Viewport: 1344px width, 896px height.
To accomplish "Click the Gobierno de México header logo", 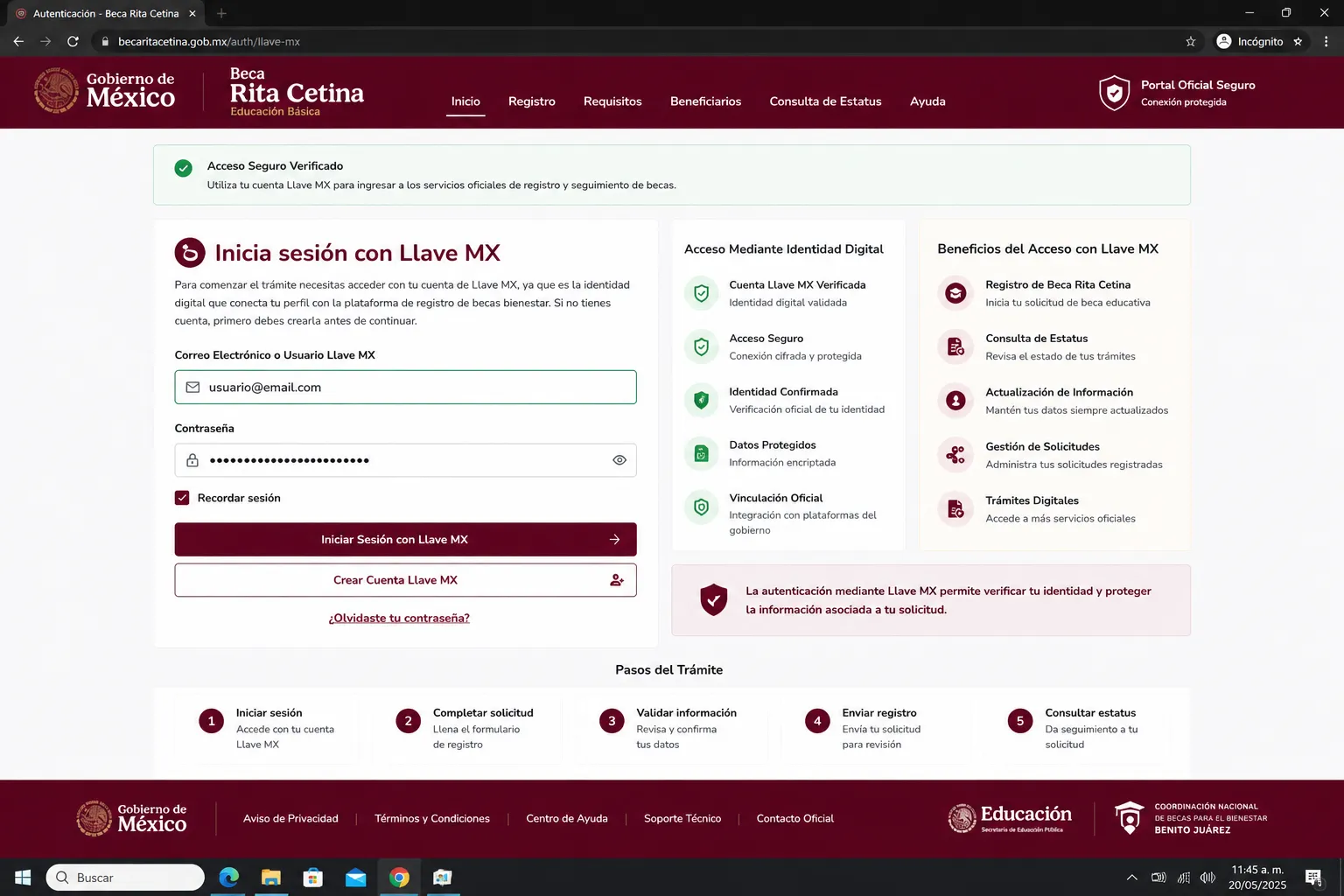I will (104, 91).
